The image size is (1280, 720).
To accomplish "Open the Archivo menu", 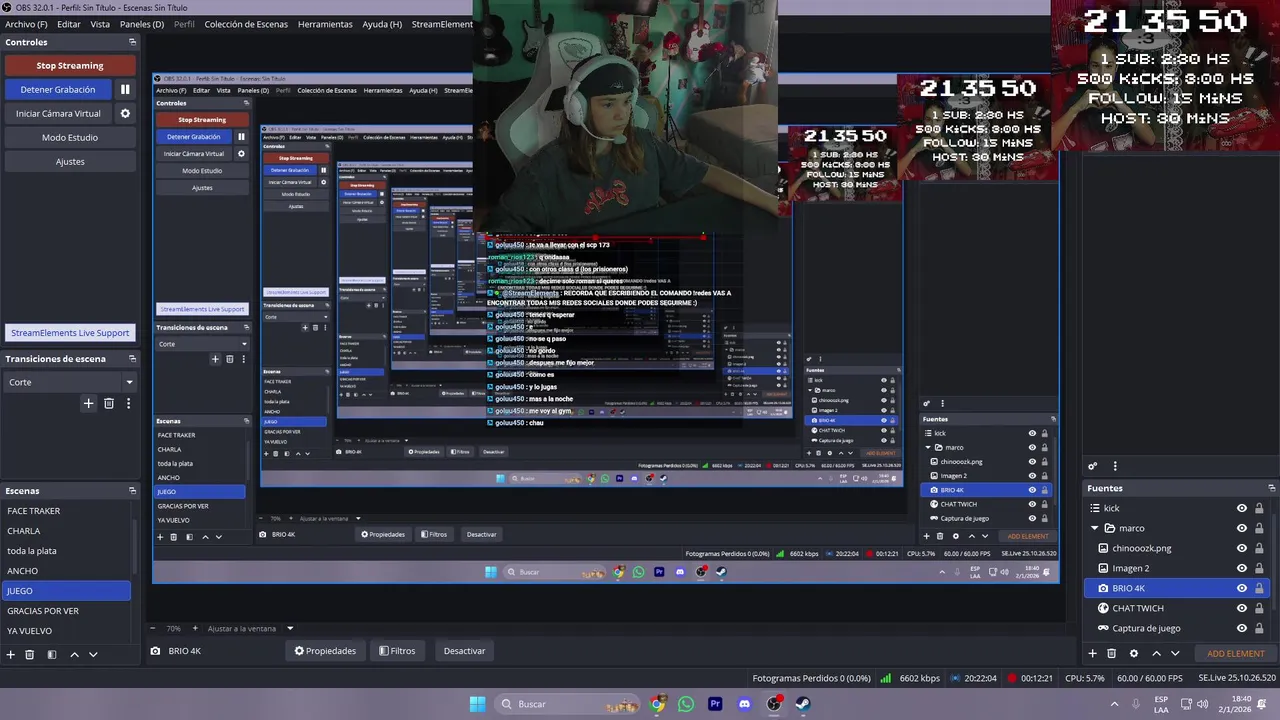I will (26, 24).
